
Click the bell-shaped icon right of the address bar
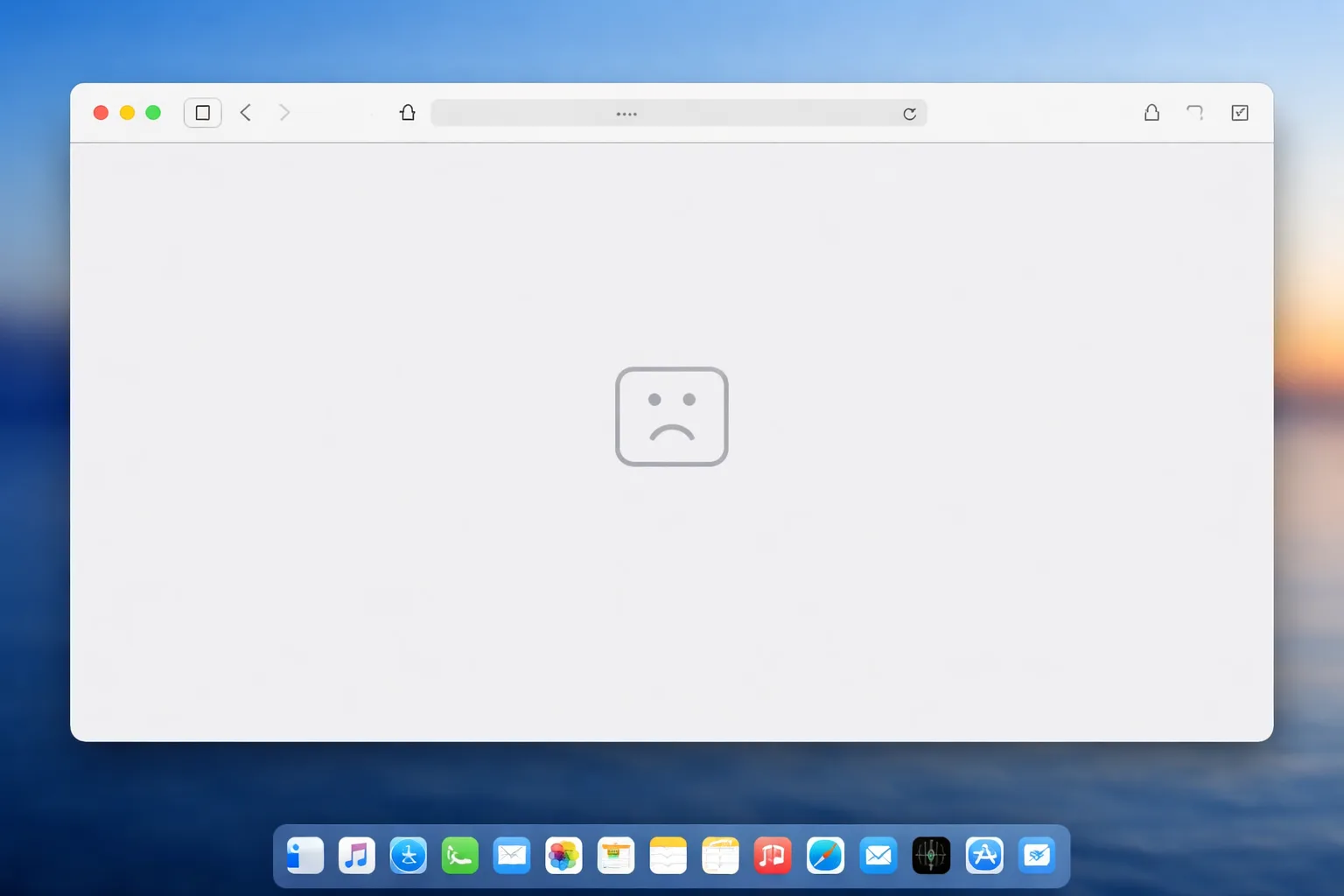1151,113
